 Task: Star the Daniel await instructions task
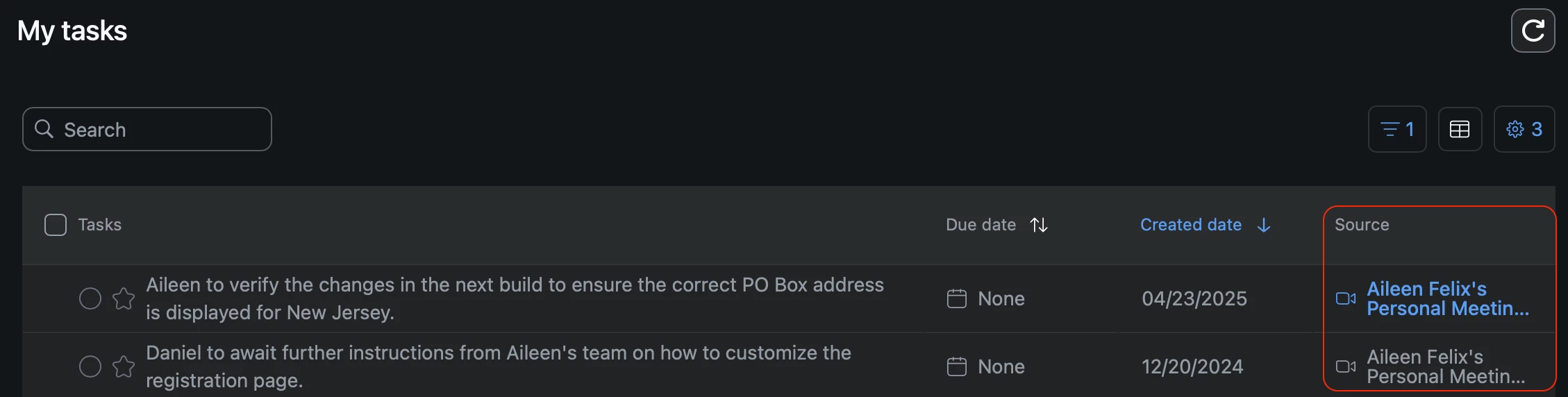tap(124, 366)
